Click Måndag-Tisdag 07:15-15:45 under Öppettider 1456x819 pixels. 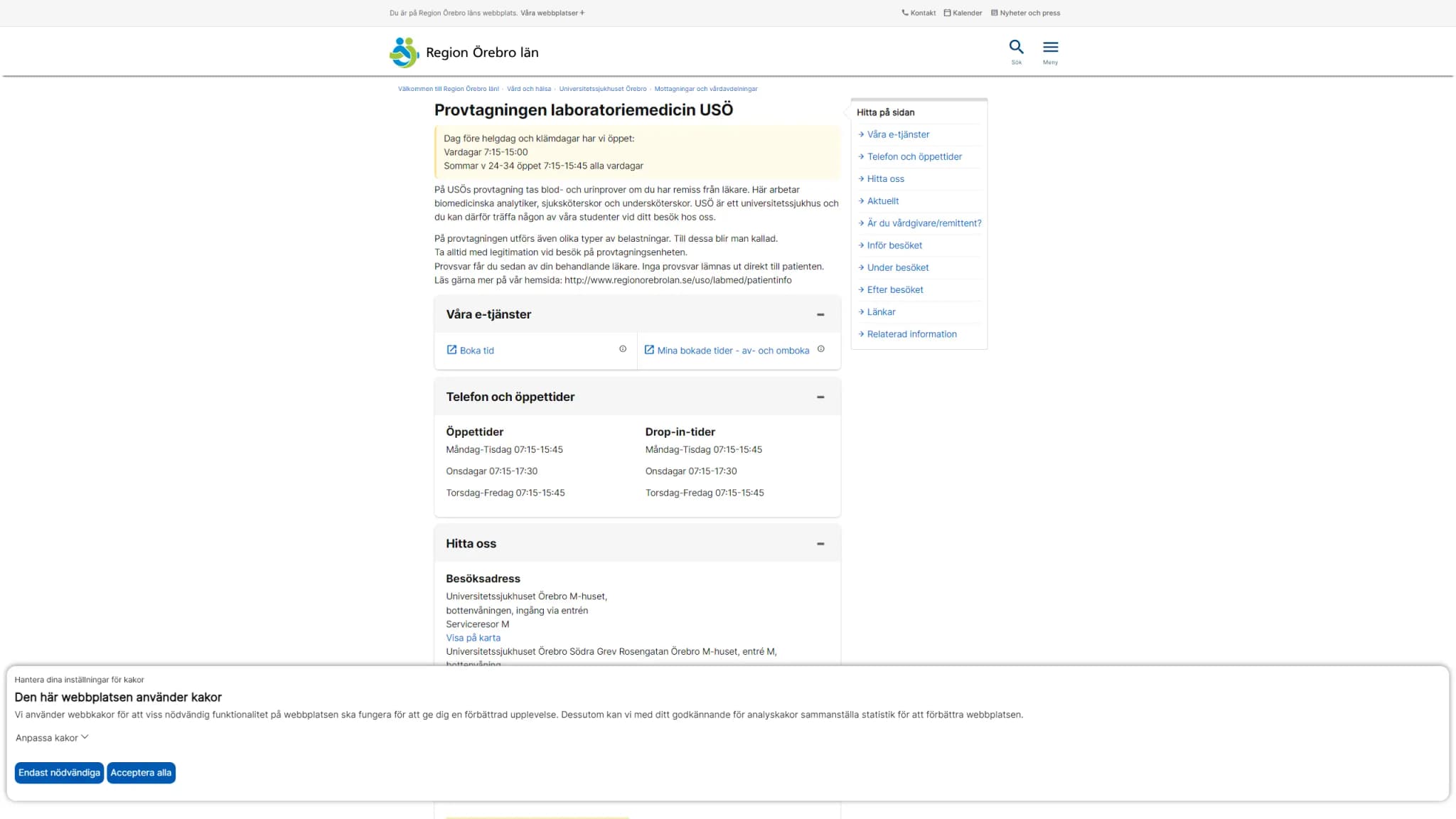504,449
